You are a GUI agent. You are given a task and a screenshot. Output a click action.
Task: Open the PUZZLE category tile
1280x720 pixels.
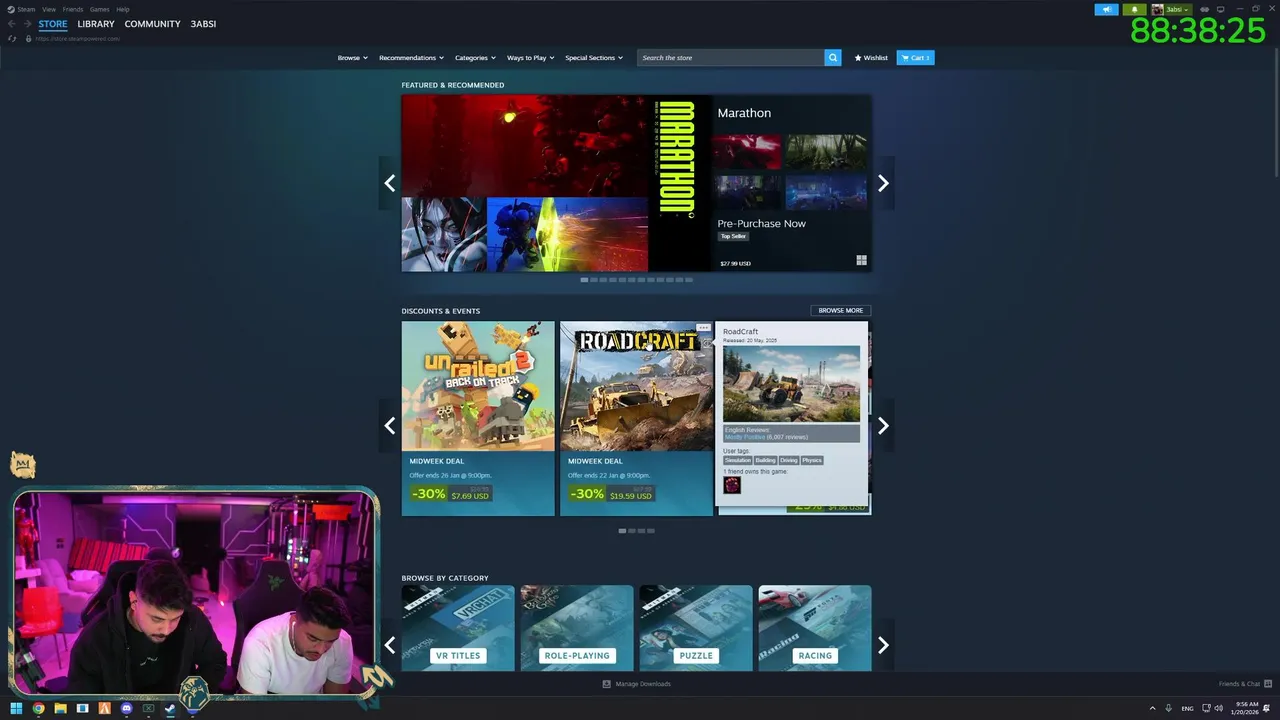(x=696, y=628)
